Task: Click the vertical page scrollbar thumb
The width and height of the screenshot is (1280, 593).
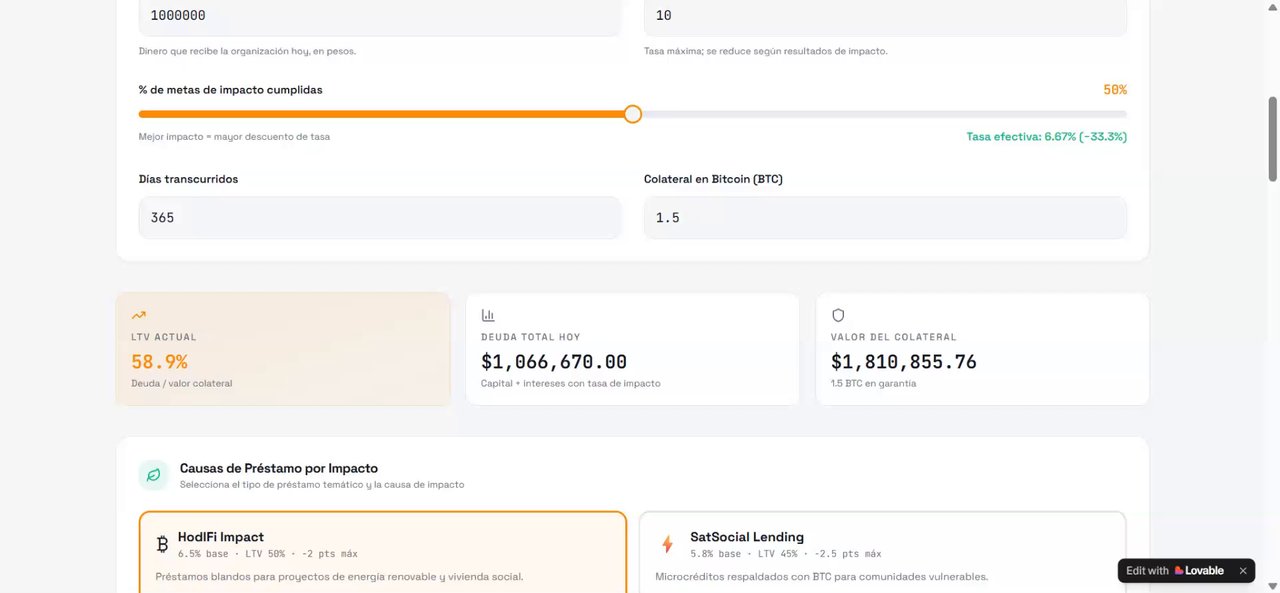Action: pyautogui.click(x=1273, y=139)
